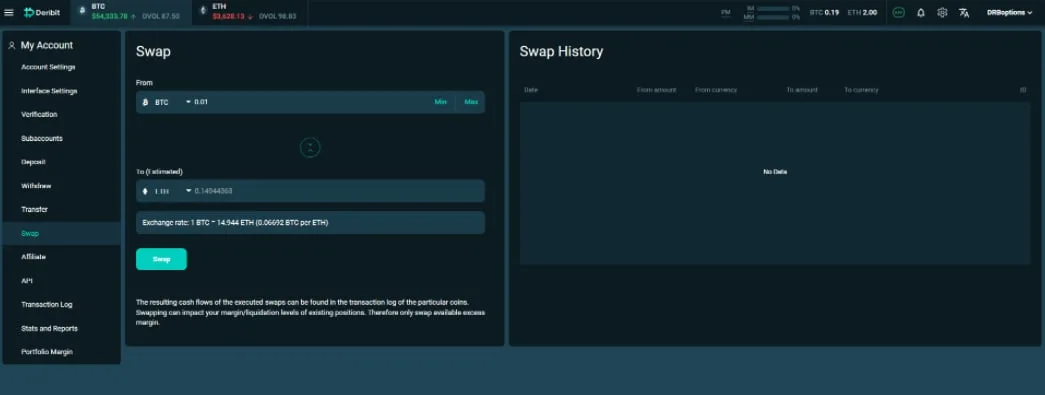Select the ETH ticker tab

250,13
